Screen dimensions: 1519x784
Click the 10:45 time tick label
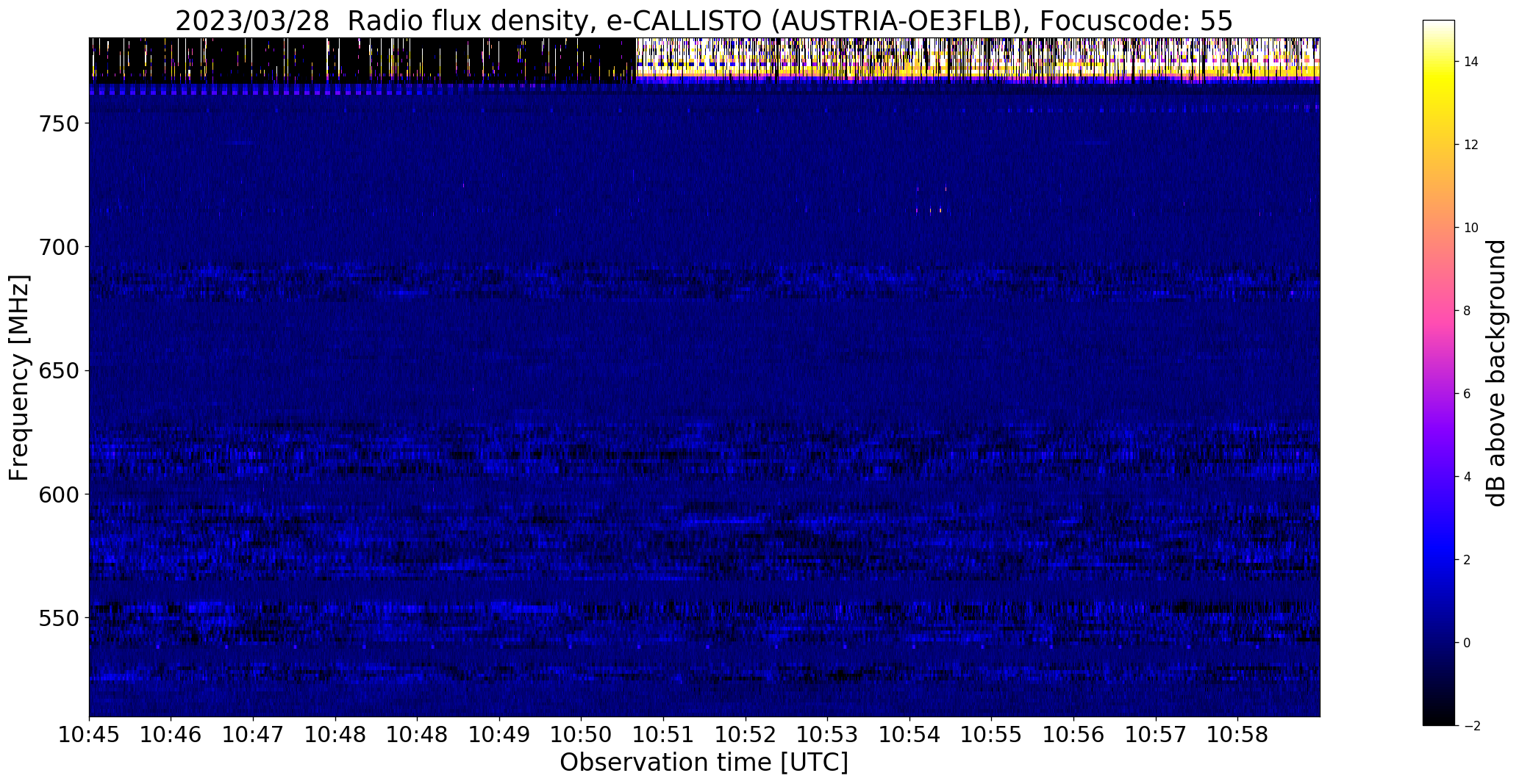coord(89,736)
